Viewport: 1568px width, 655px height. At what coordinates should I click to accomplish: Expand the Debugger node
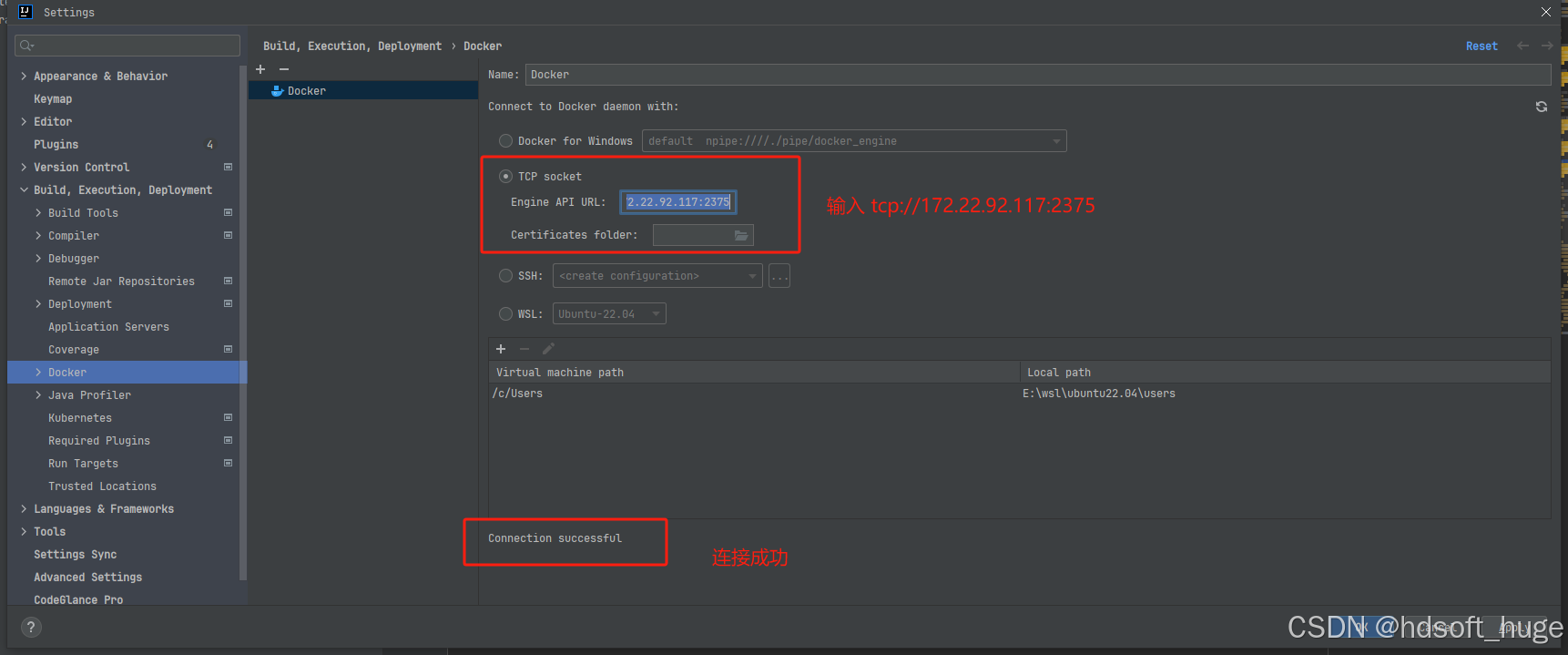(38, 259)
